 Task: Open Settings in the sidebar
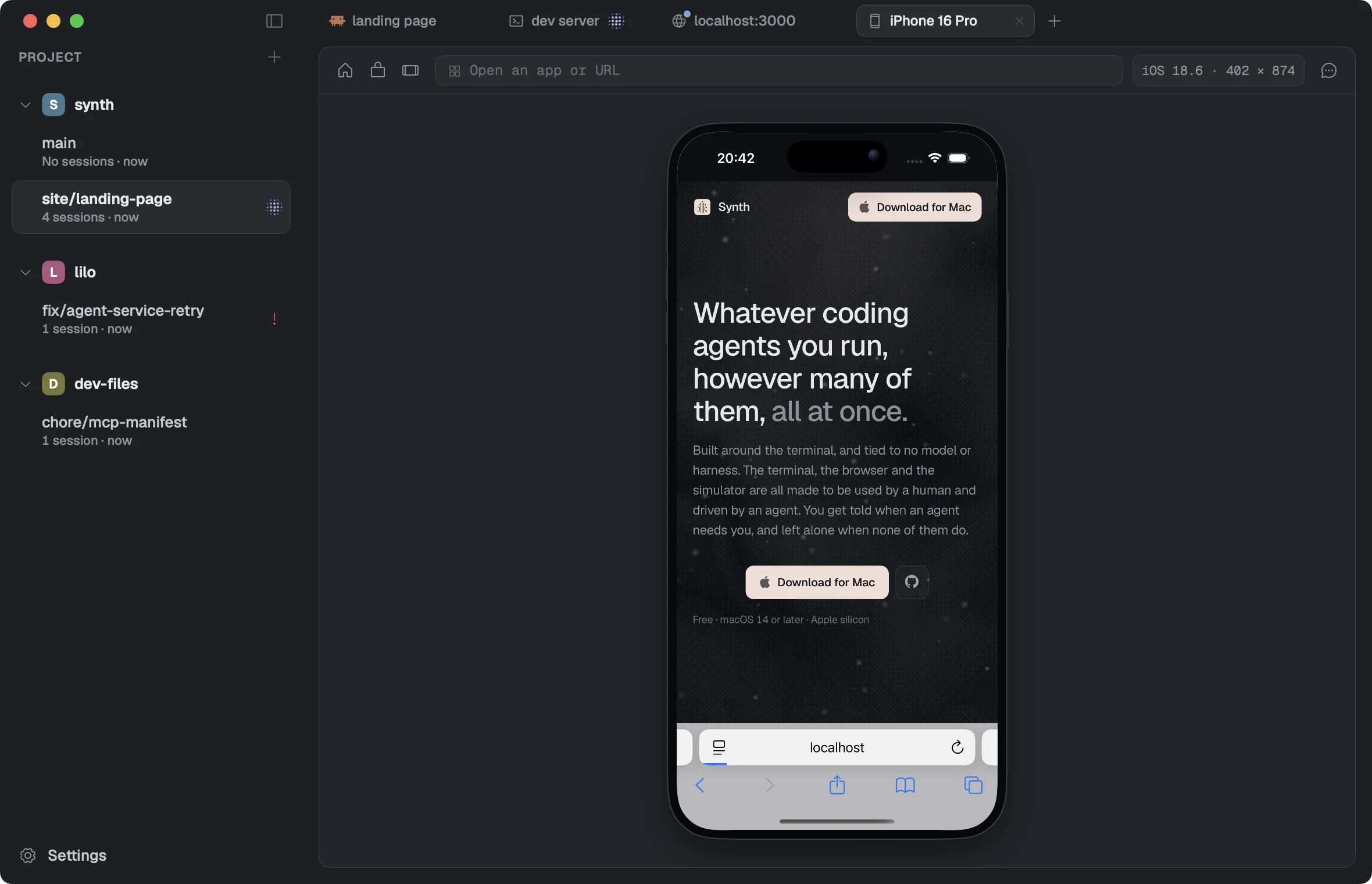pos(63,856)
